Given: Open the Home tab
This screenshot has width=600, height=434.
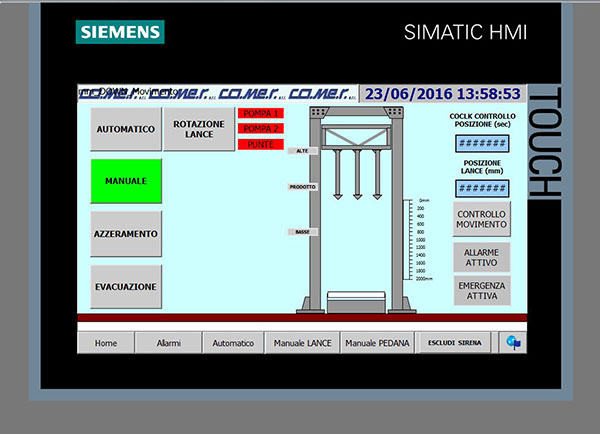Looking at the screenshot, I should pyautogui.click(x=106, y=343).
